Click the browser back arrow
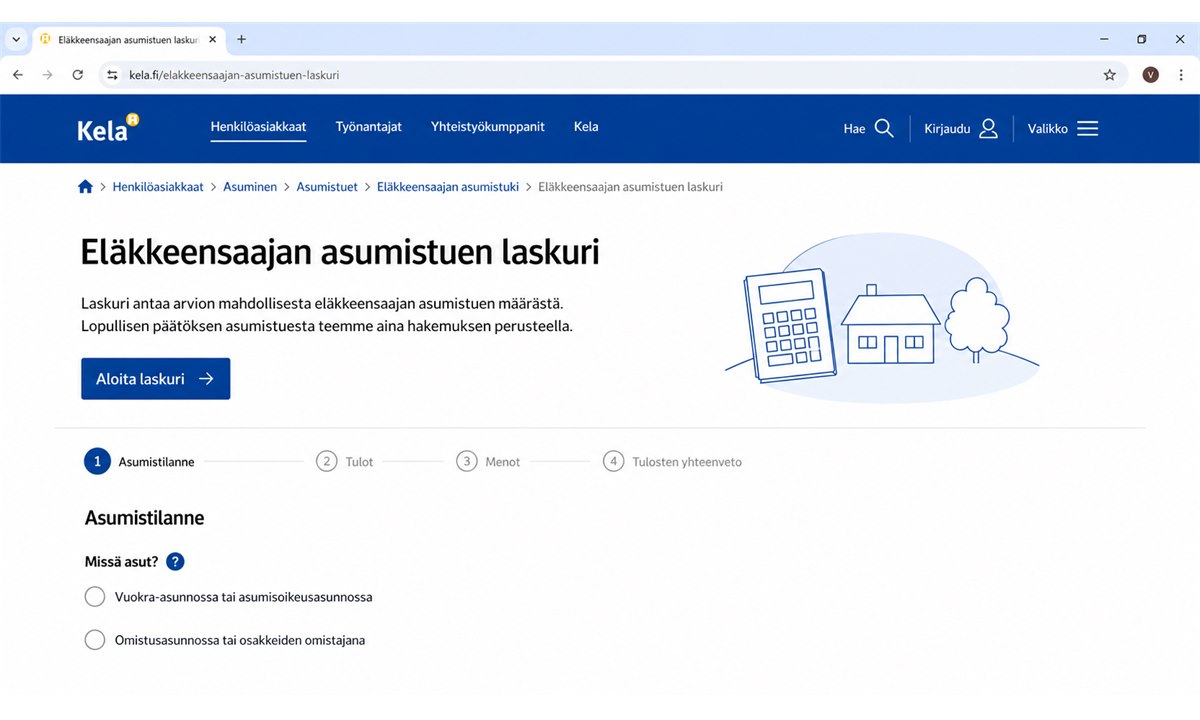Screen dimensions: 1200x720 coord(18,75)
